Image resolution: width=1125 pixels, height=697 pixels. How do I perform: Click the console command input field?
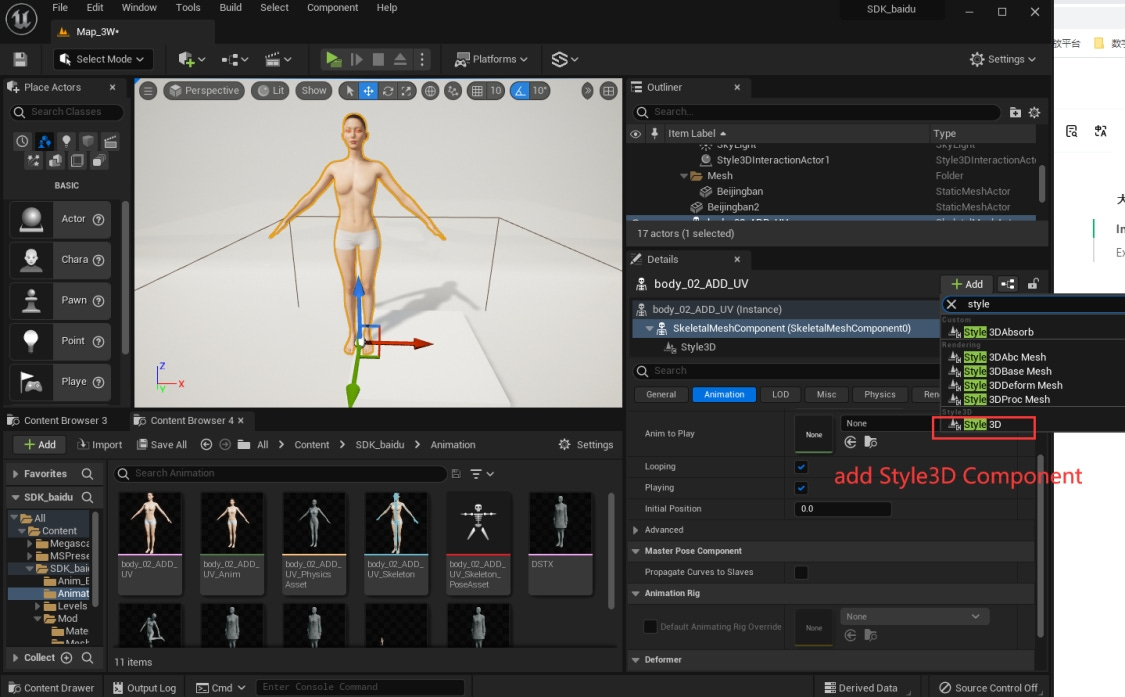(359, 688)
